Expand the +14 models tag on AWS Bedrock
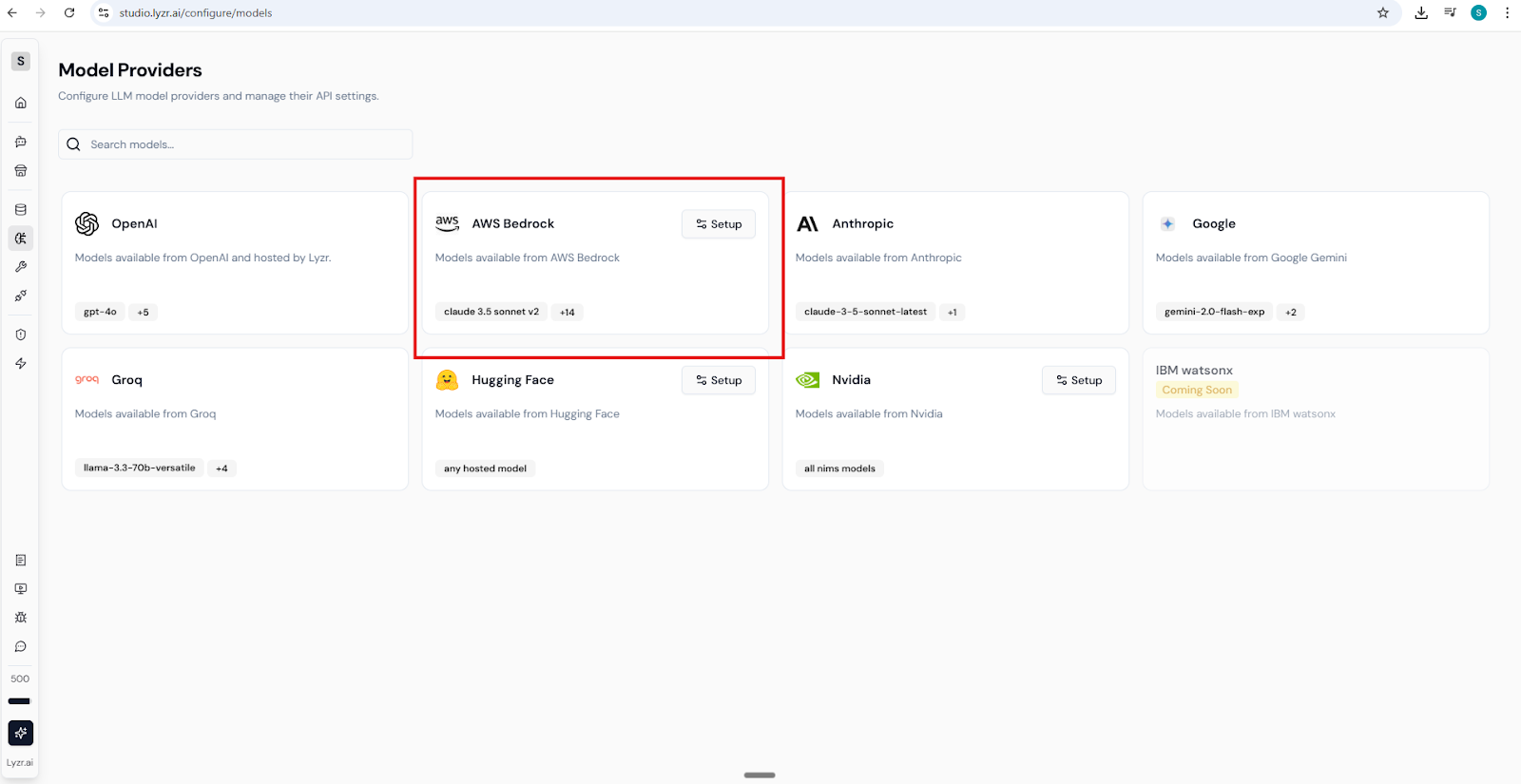Viewport: 1521px width, 784px height. click(568, 312)
